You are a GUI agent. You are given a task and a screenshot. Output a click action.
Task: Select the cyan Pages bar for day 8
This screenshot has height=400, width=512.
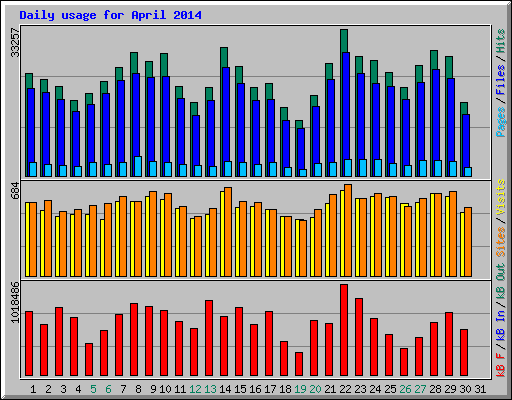click(x=138, y=166)
